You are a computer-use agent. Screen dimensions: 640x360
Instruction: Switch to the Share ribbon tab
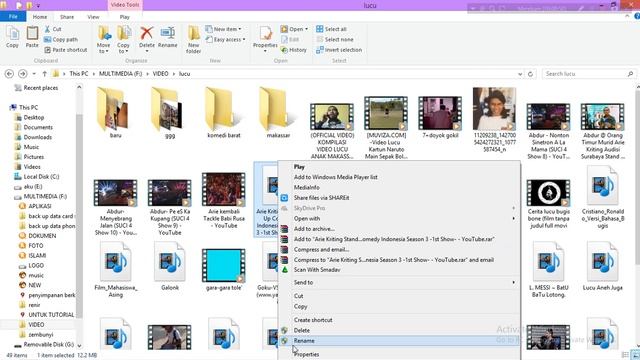click(x=67, y=17)
